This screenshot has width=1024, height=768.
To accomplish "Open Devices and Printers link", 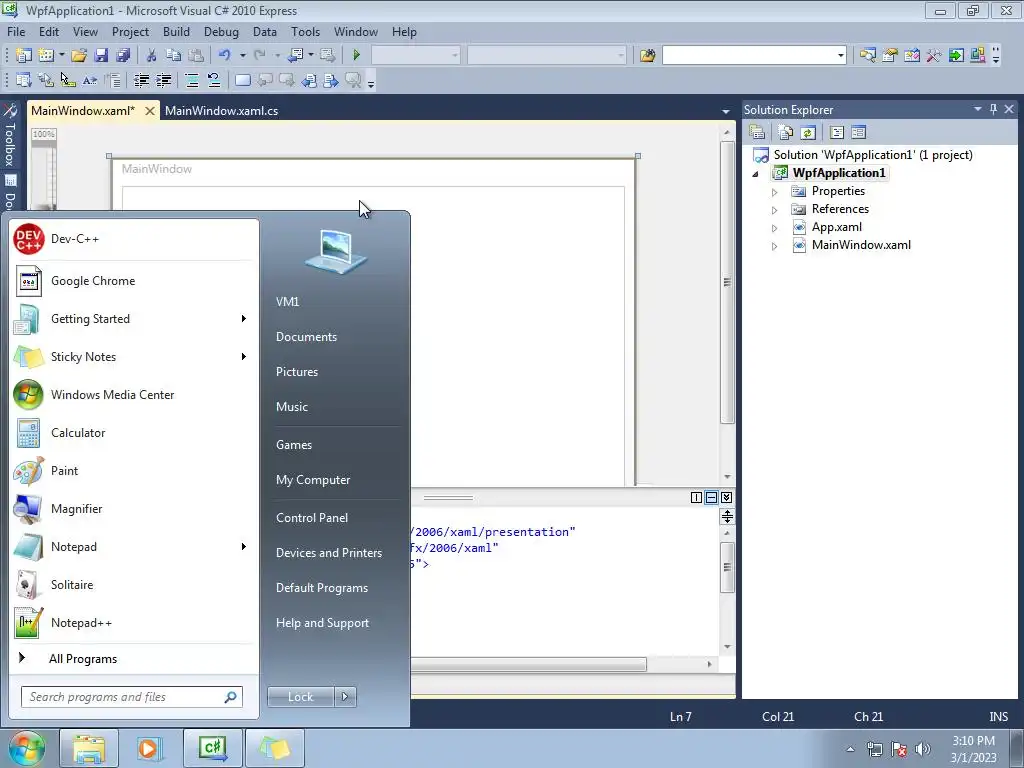I will tap(328, 553).
